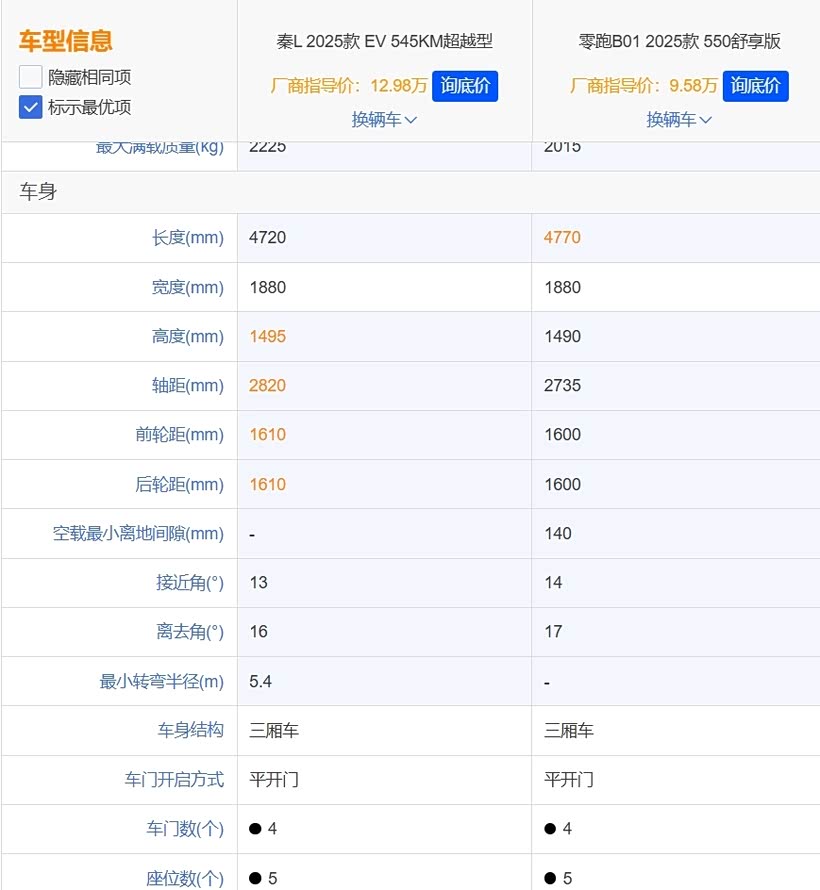Open the 秦L 2025款 EV 545KM超越型 title
Viewport: 820px width, 890px height.
pyautogui.click(x=384, y=42)
